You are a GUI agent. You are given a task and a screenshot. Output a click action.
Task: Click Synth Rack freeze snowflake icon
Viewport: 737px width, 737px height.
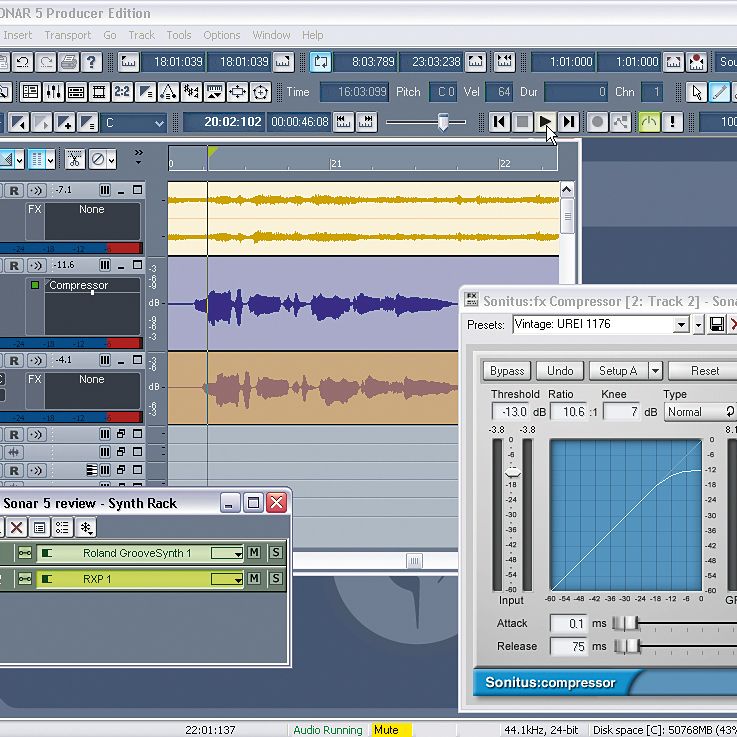86,527
